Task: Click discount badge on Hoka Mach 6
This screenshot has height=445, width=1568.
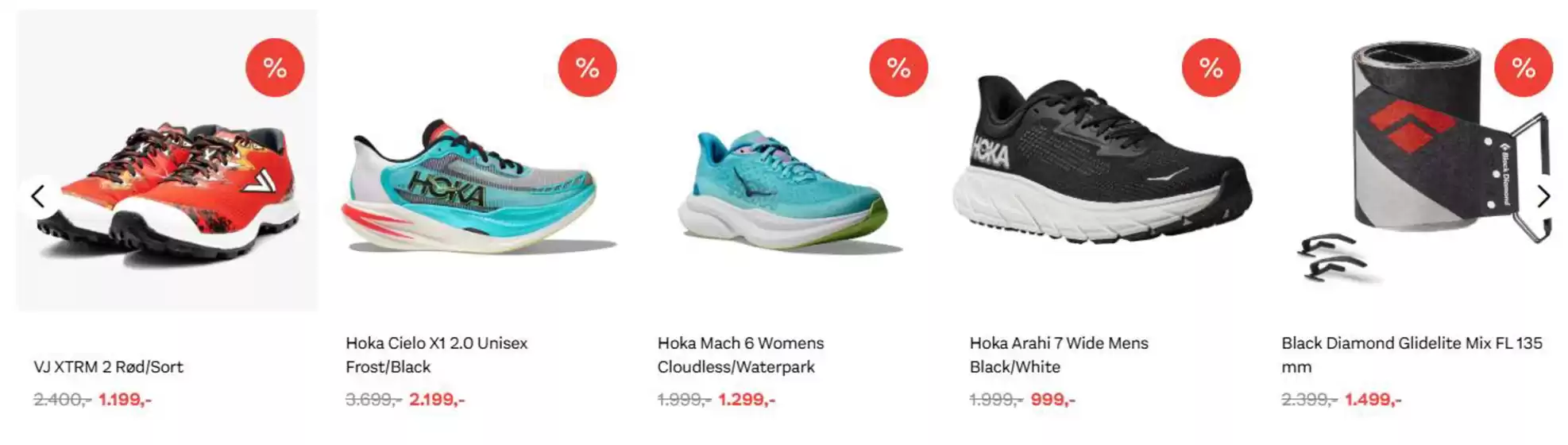Action: coord(898,68)
